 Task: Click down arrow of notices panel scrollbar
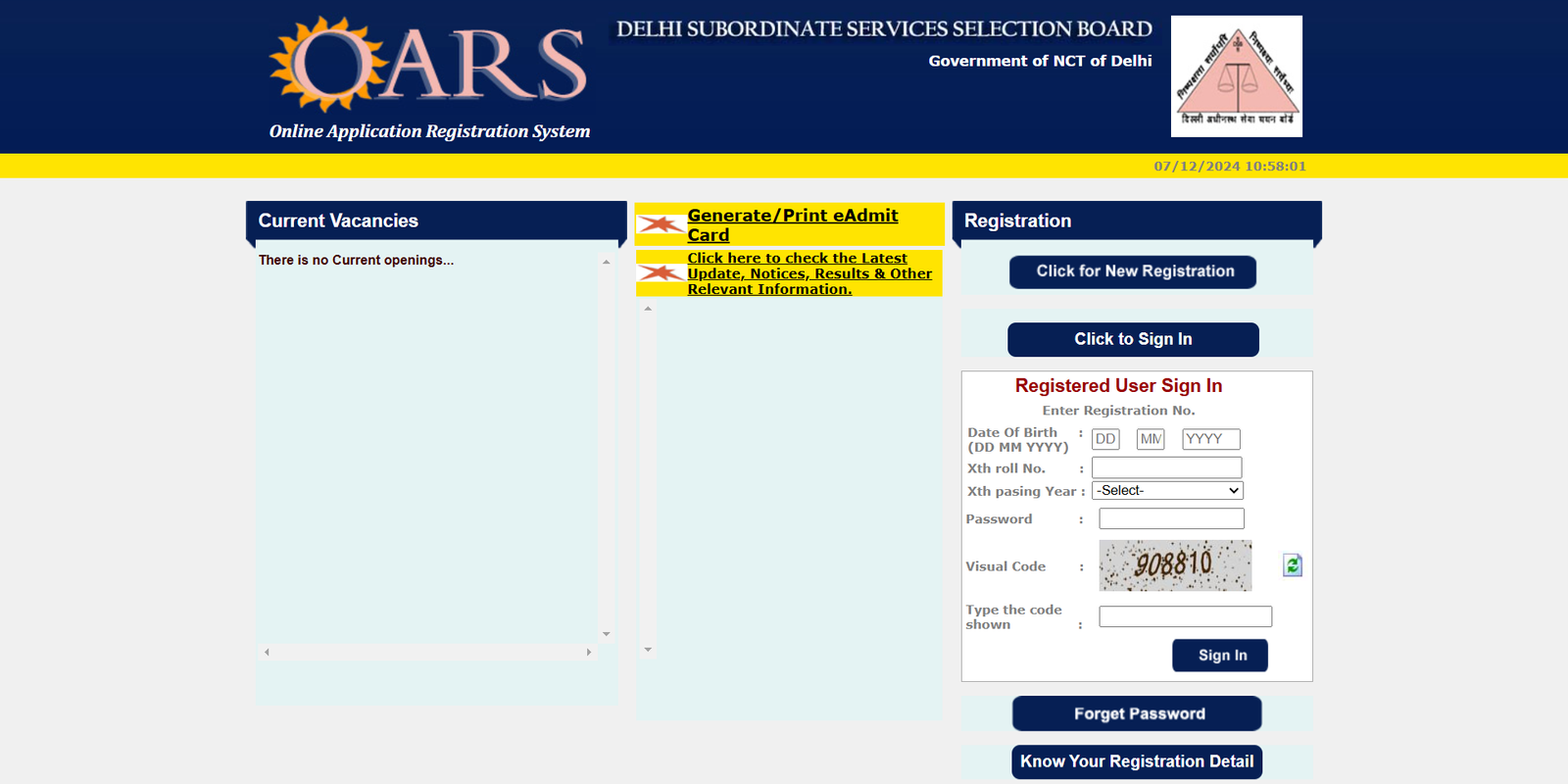648,650
